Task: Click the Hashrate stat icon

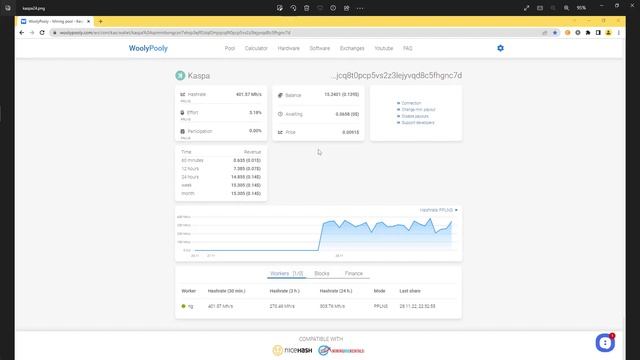Action: coord(182,94)
